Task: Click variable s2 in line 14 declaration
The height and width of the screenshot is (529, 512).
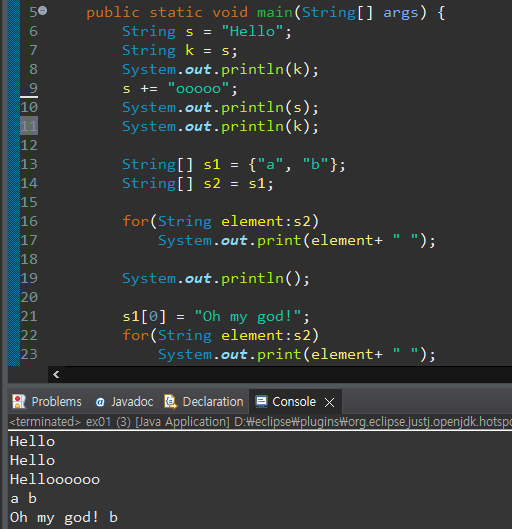Action: click(x=212, y=184)
